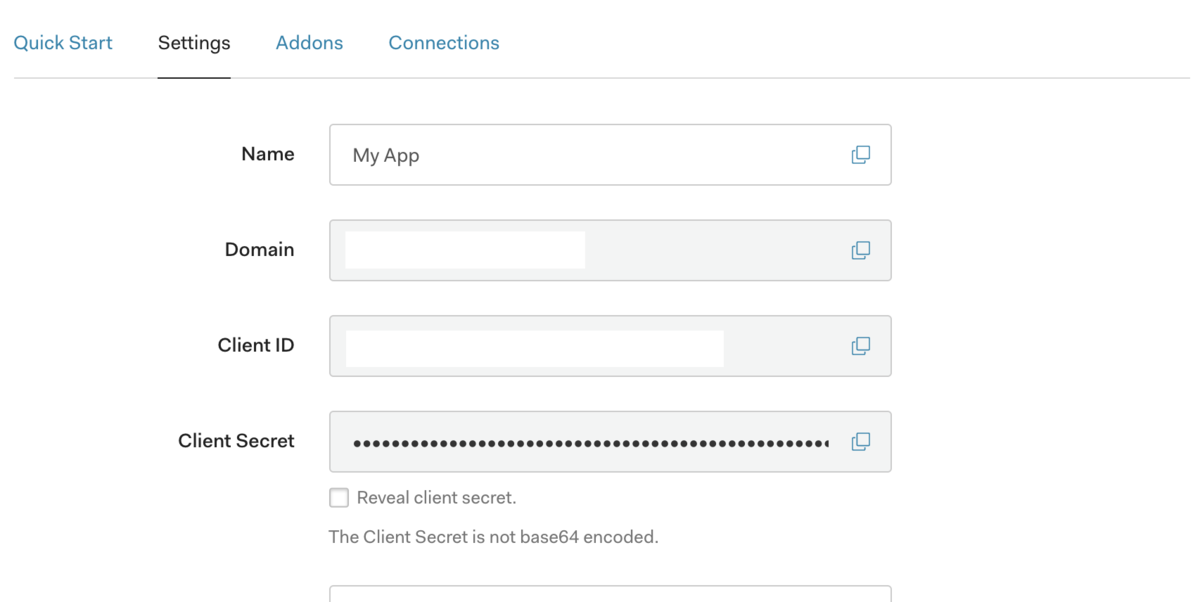
Task: Copy the Name field value
Action: 860,155
